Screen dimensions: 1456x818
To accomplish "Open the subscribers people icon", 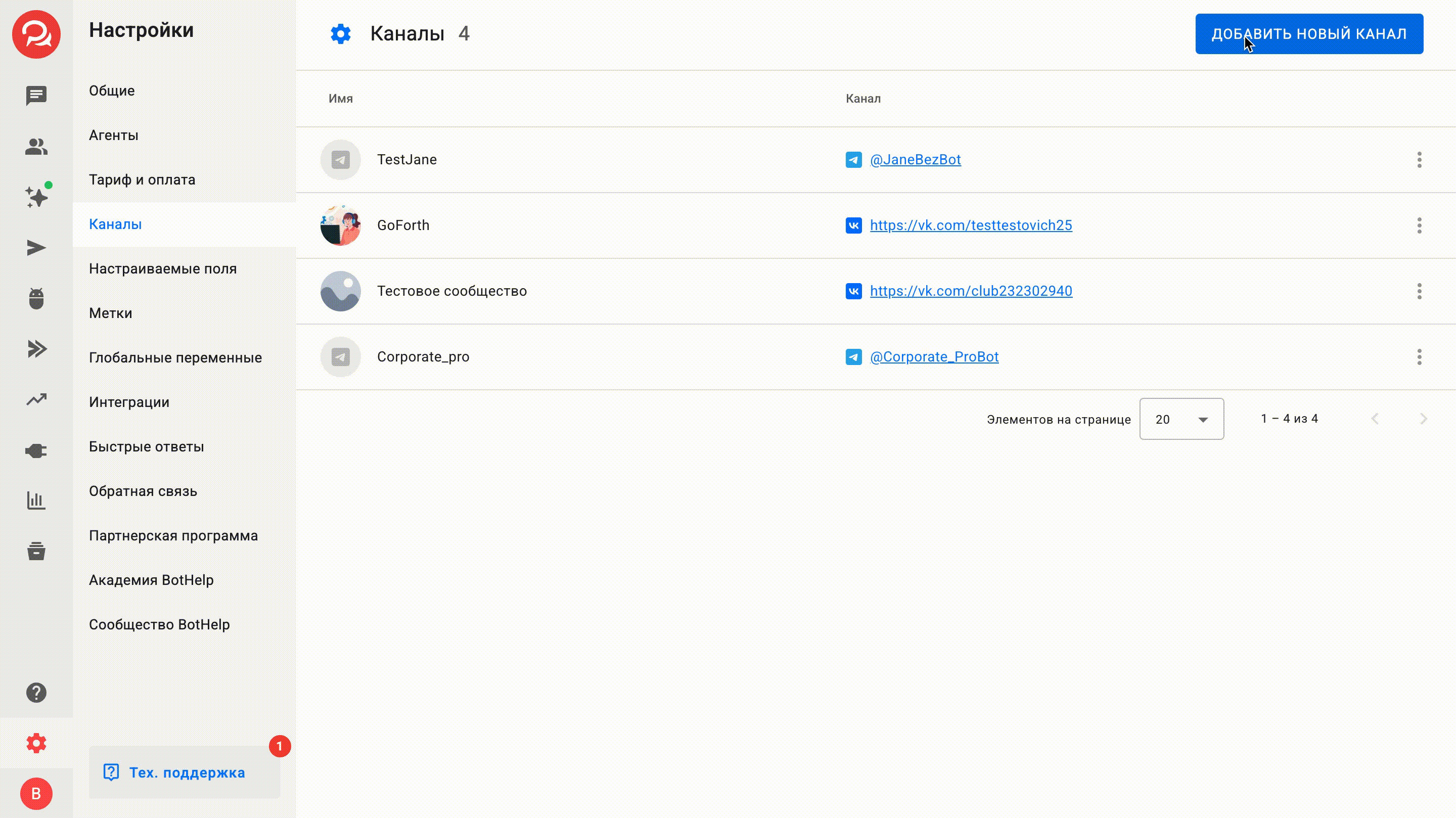I will tap(36, 147).
